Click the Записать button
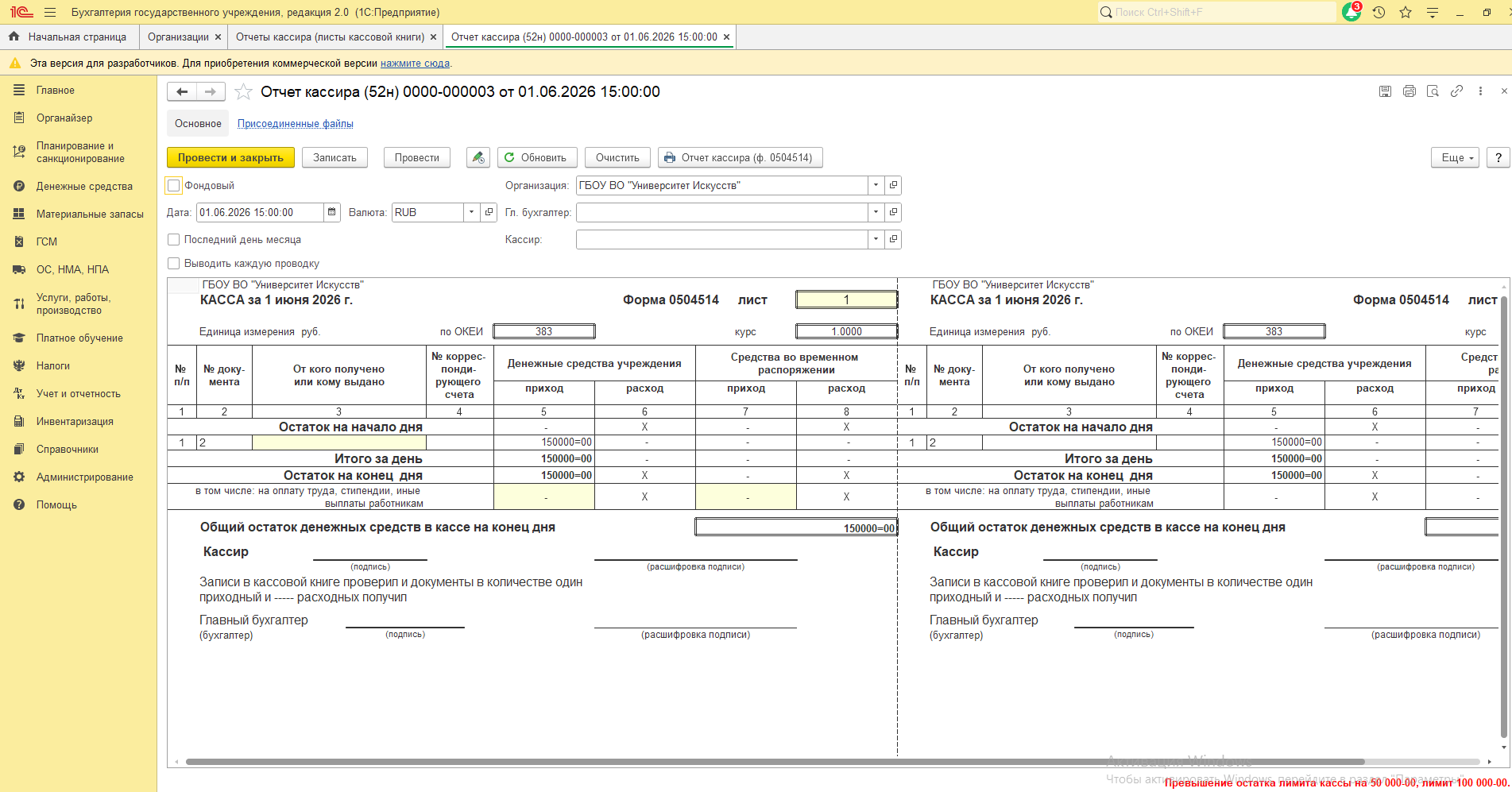This screenshot has height=792, width=1512. 334,157
